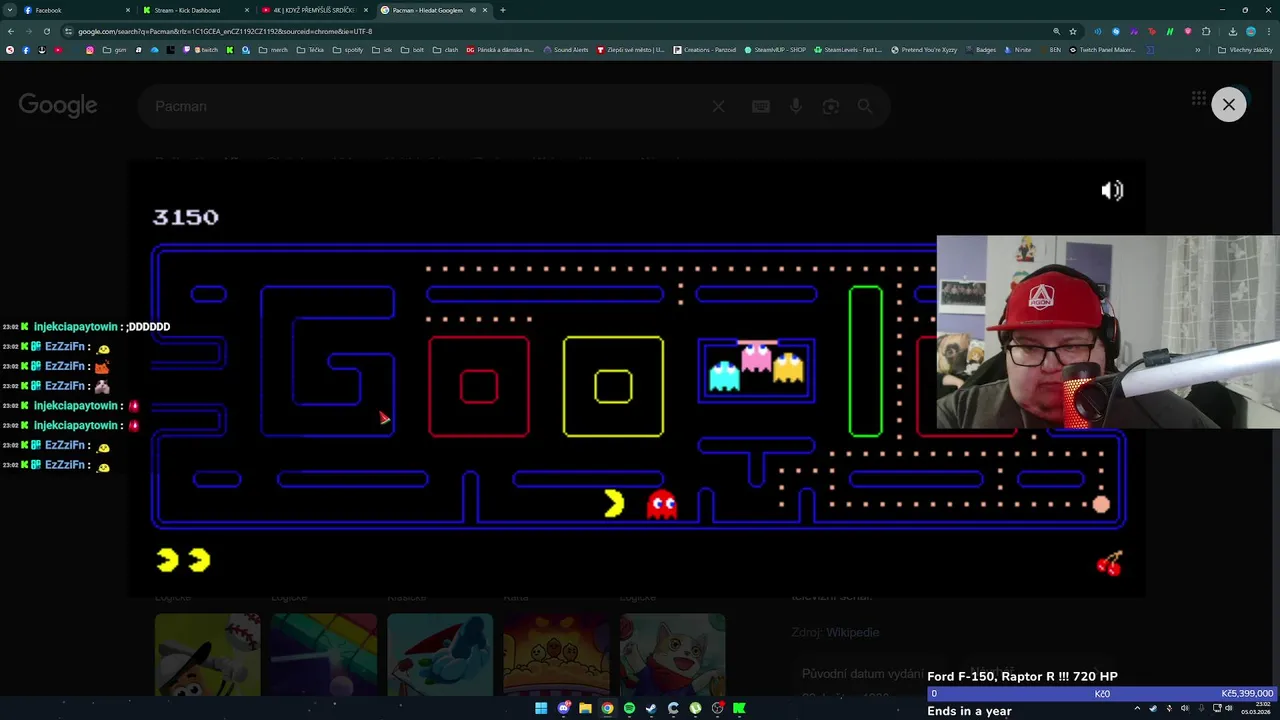1280x720 pixels.
Task: Open the Kick app in taskbar
Action: coord(739,708)
